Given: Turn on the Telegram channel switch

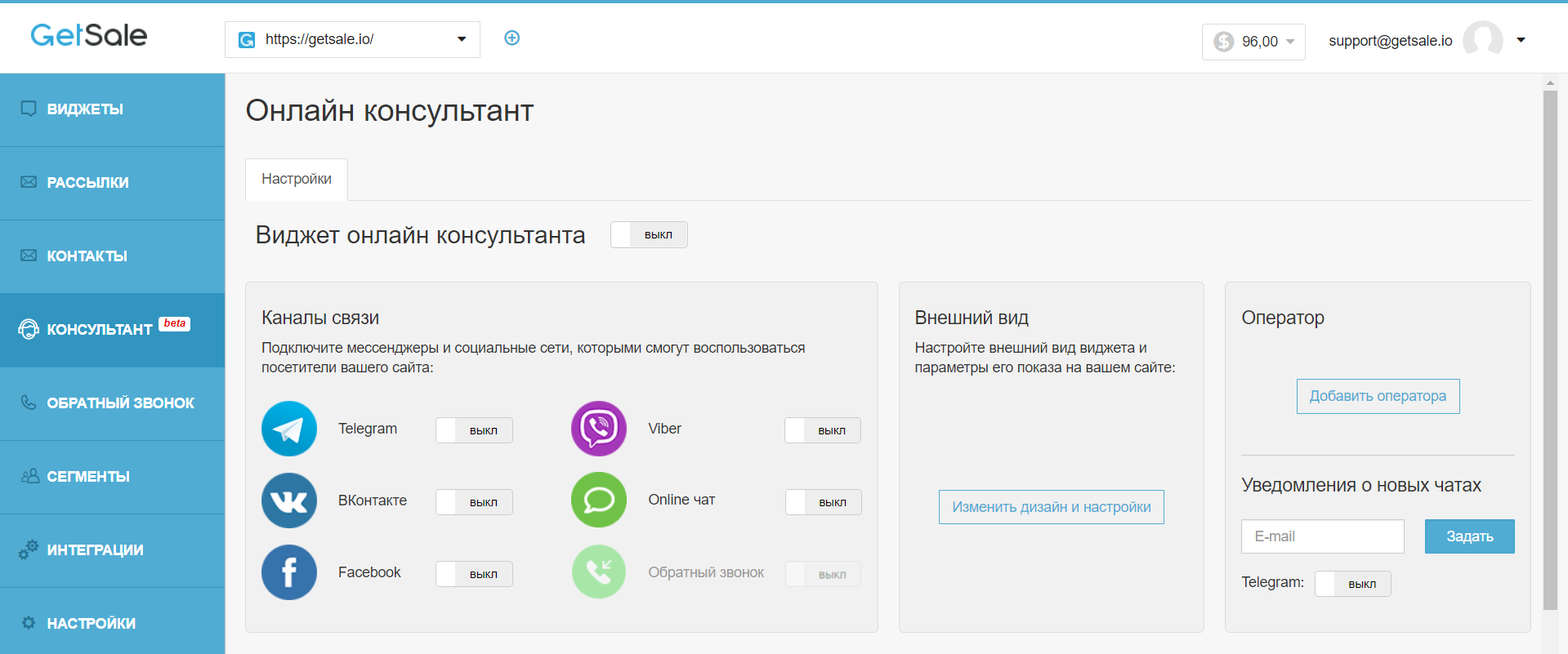Looking at the screenshot, I should point(474,430).
